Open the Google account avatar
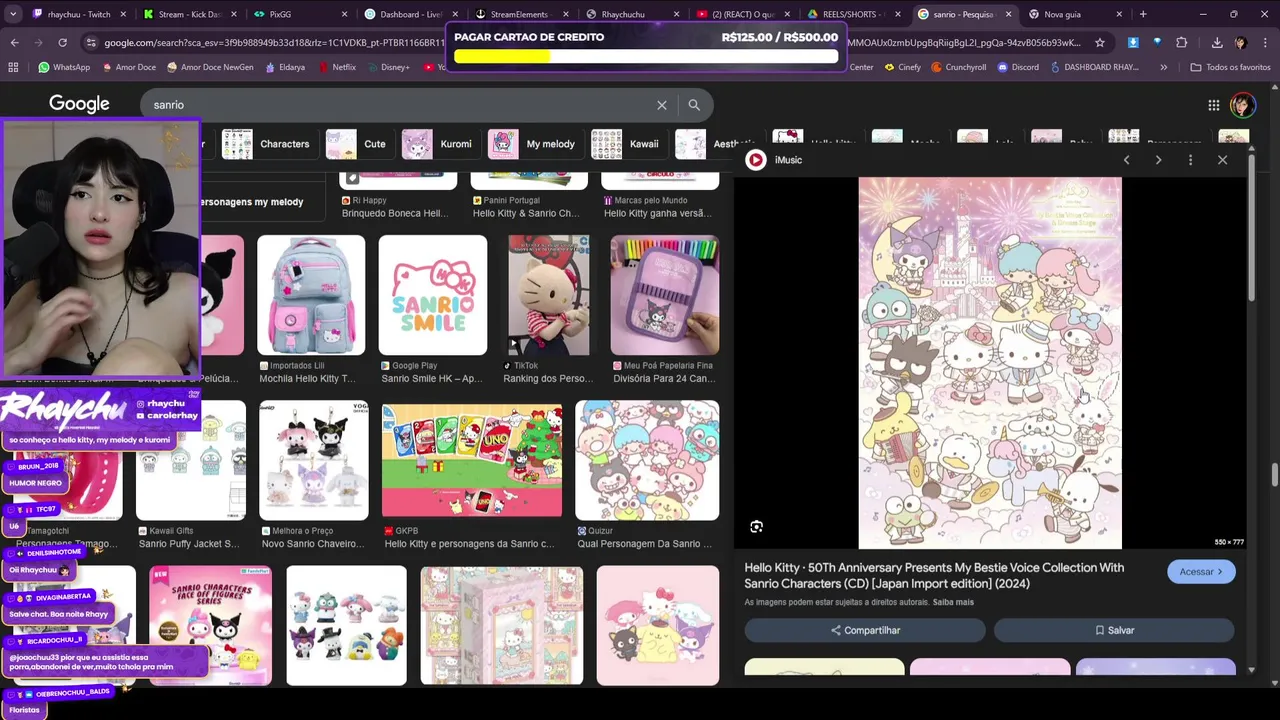This screenshot has width=1280, height=720. click(x=1242, y=105)
